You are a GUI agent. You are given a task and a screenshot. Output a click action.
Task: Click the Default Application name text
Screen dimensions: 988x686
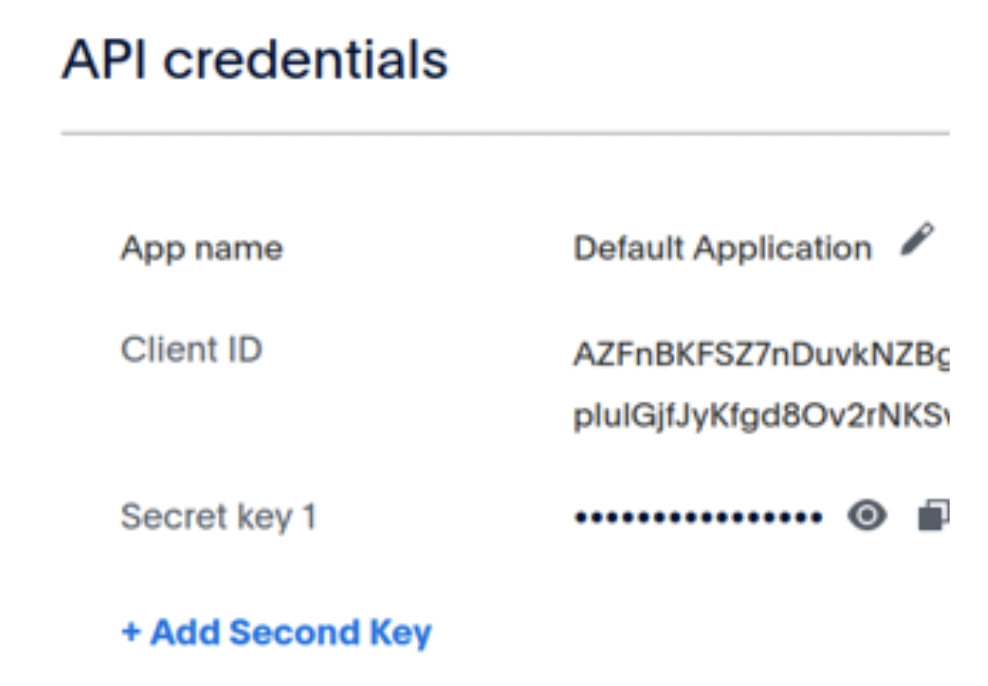pyautogui.click(x=723, y=249)
